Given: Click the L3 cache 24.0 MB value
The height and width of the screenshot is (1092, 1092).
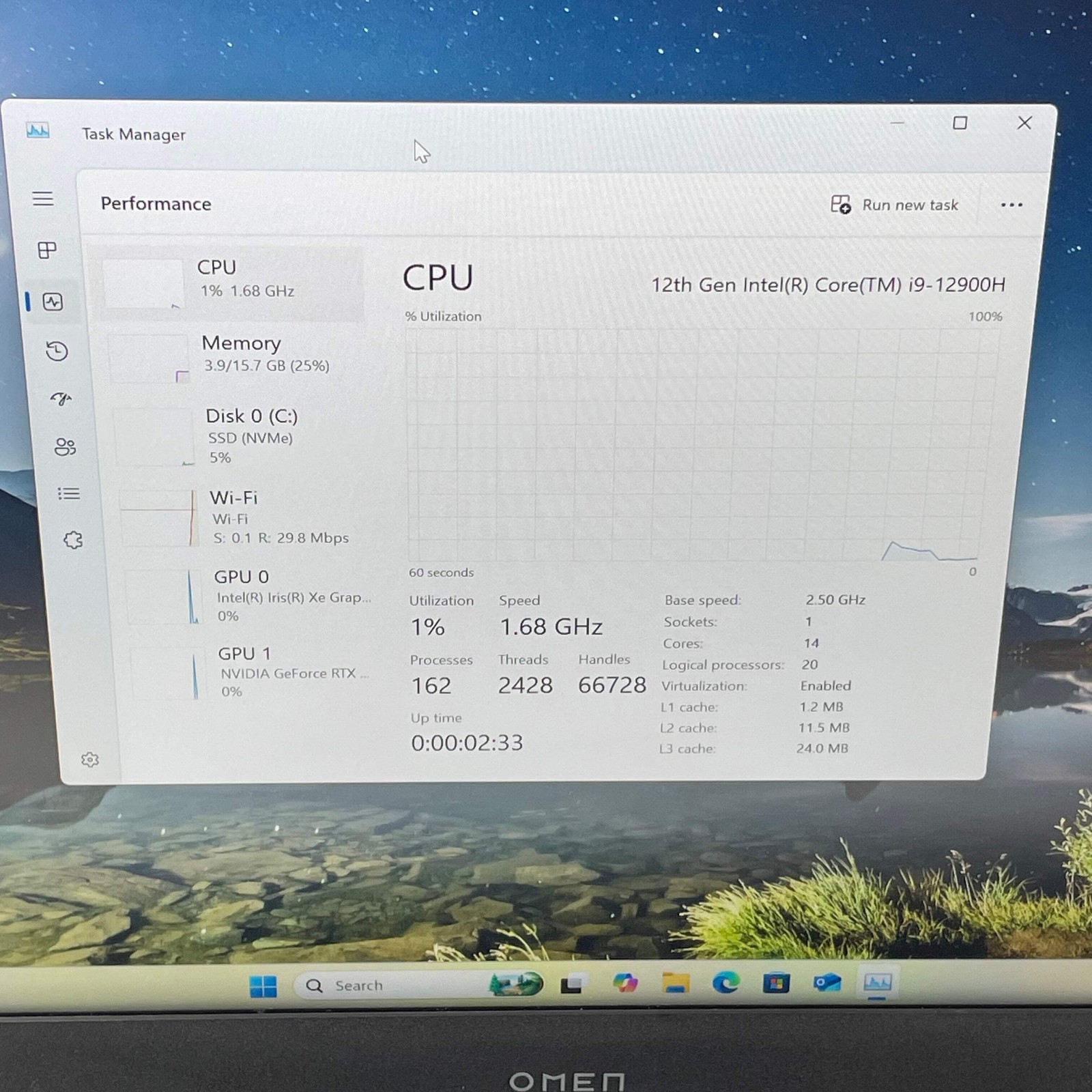Looking at the screenshot, I should [822, 748].
